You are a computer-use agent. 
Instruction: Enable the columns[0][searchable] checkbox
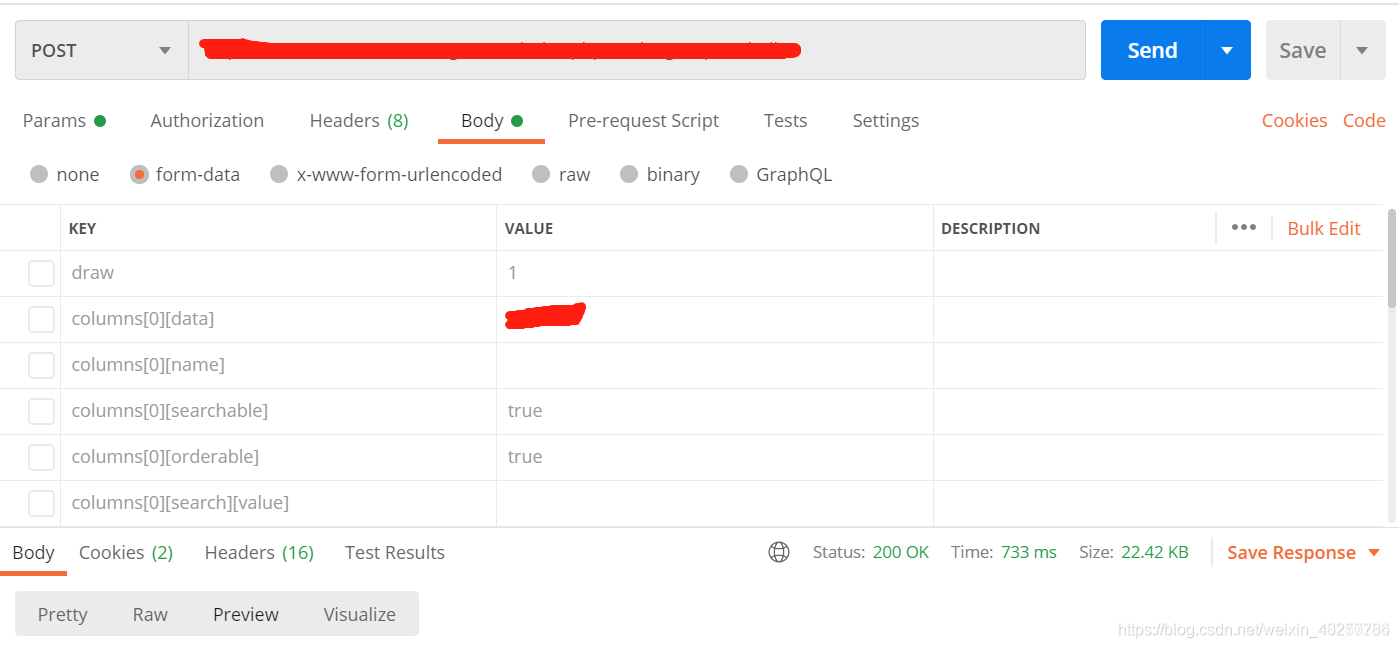pos(41,411)
